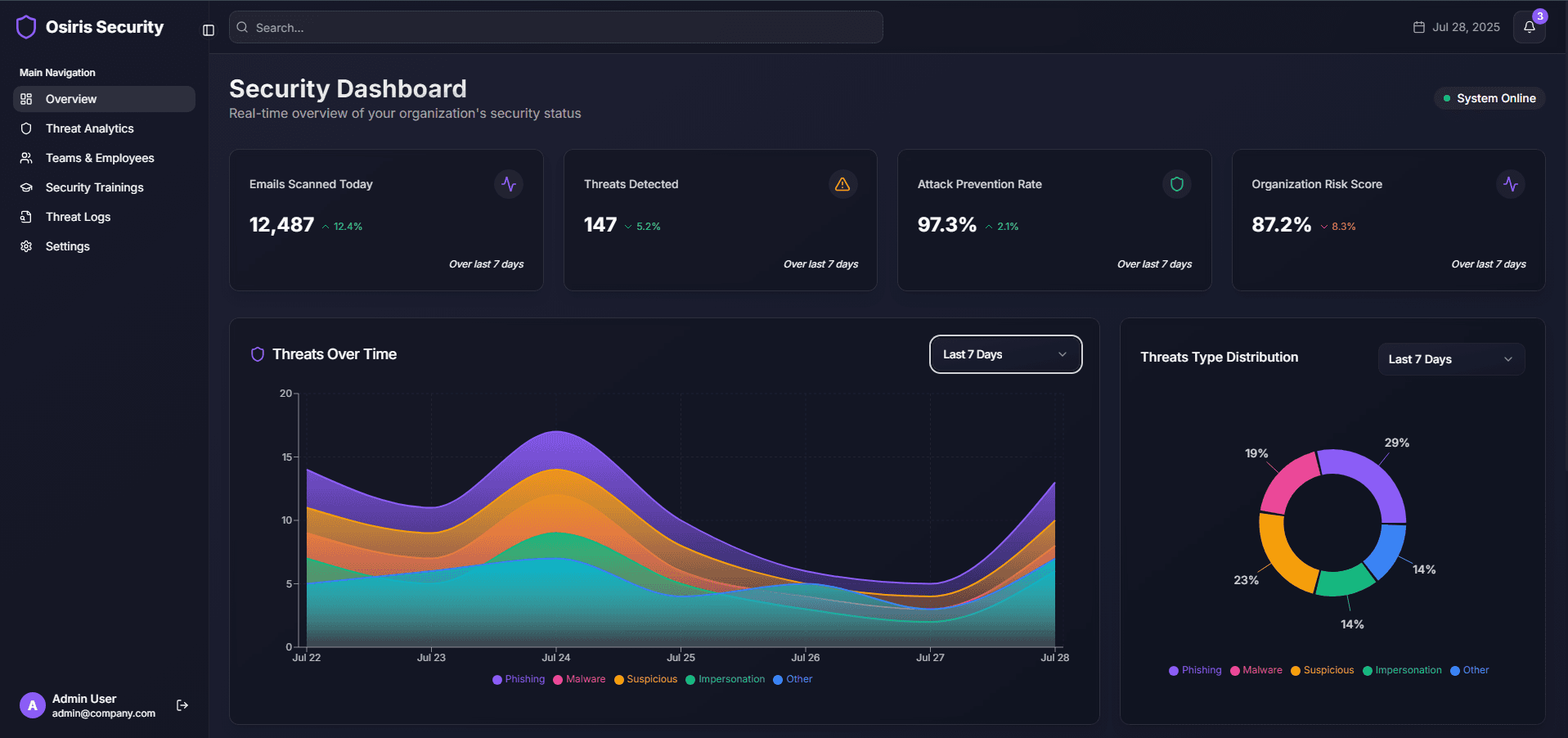Focus the Search input field

555,27
